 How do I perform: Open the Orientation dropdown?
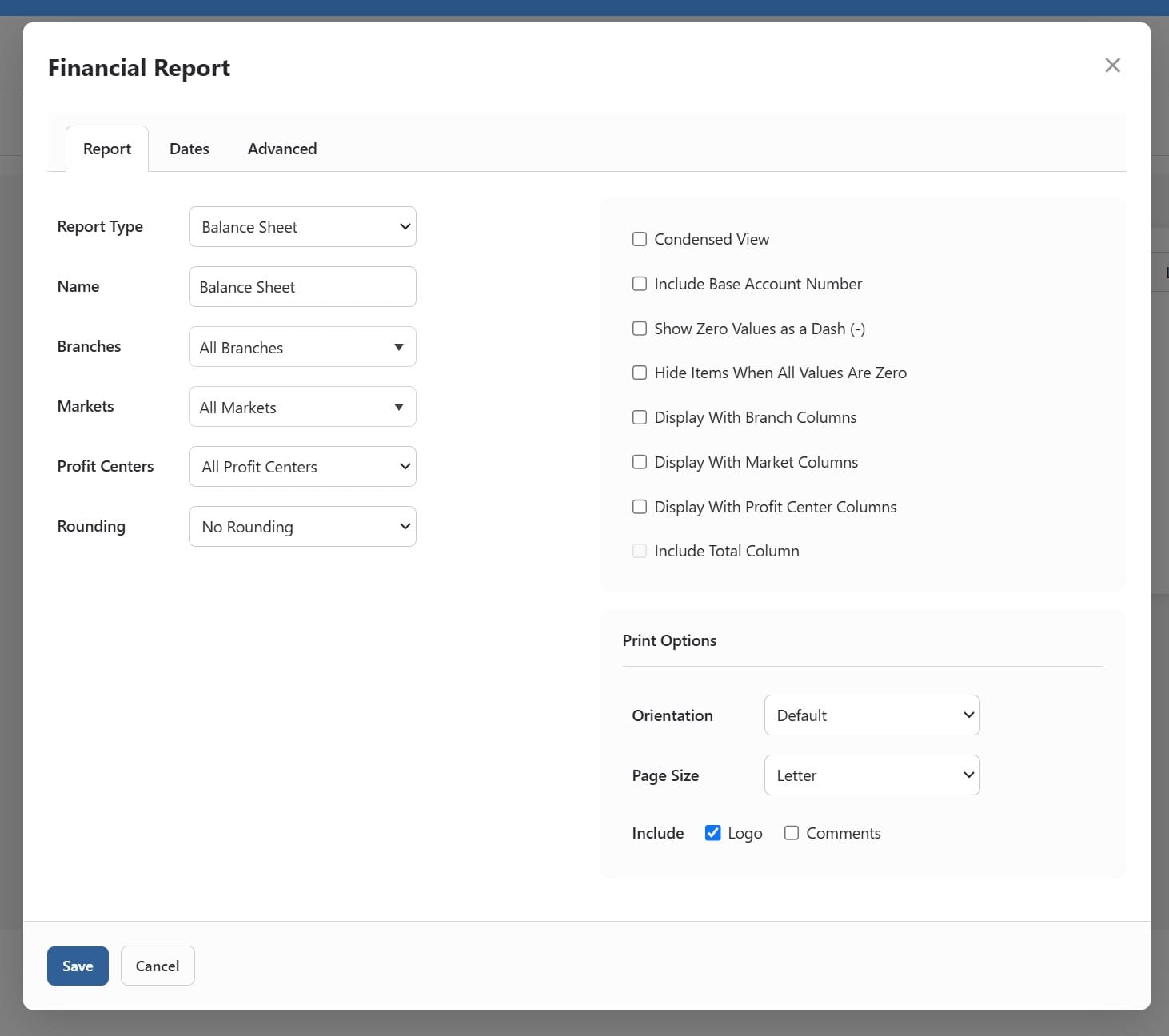(872, 715)
